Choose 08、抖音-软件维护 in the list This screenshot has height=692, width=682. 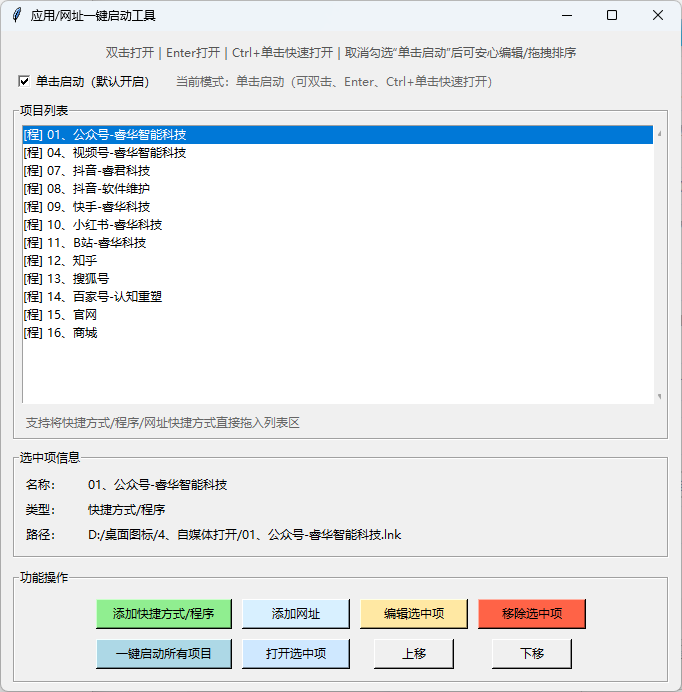click(x=86, y=189)
